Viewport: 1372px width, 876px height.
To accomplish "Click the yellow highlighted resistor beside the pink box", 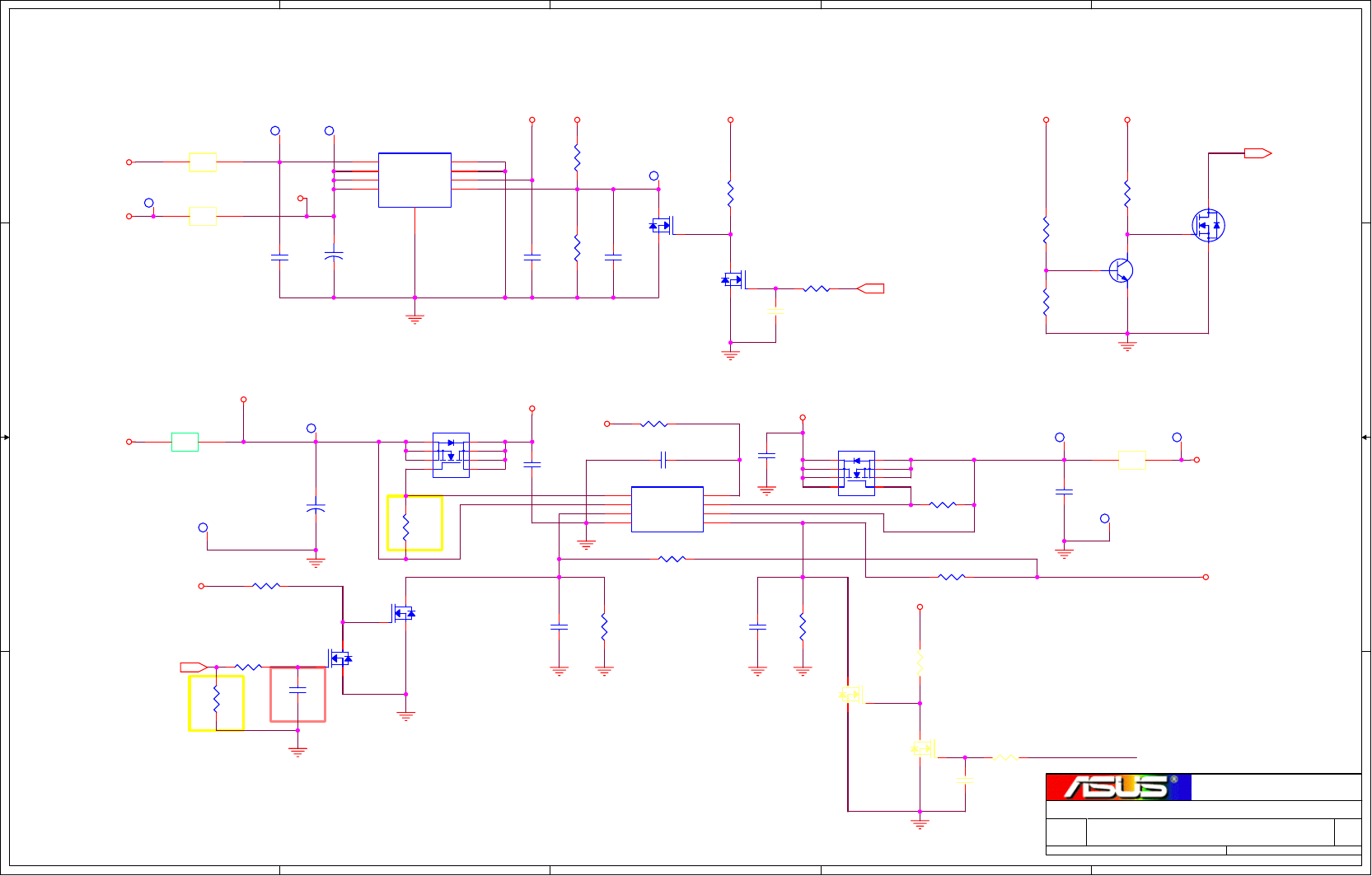I will click(217, 703).
